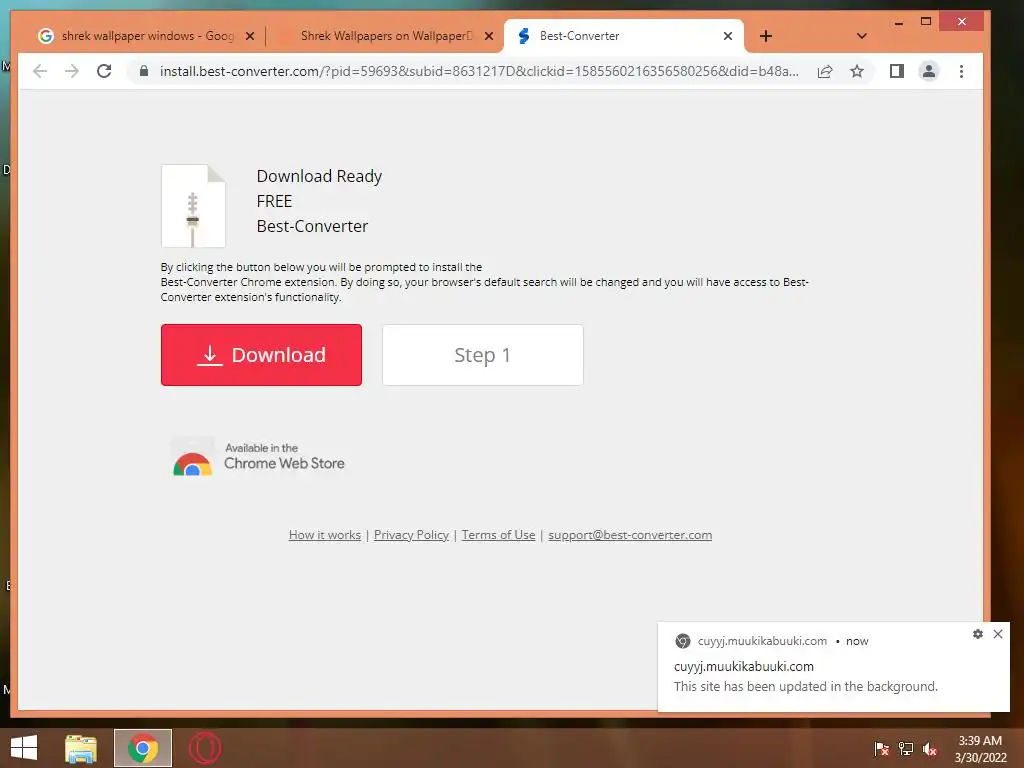
Task: Dismiss the cuyyj.muukikabuuki.com notification
Action: 998,633
